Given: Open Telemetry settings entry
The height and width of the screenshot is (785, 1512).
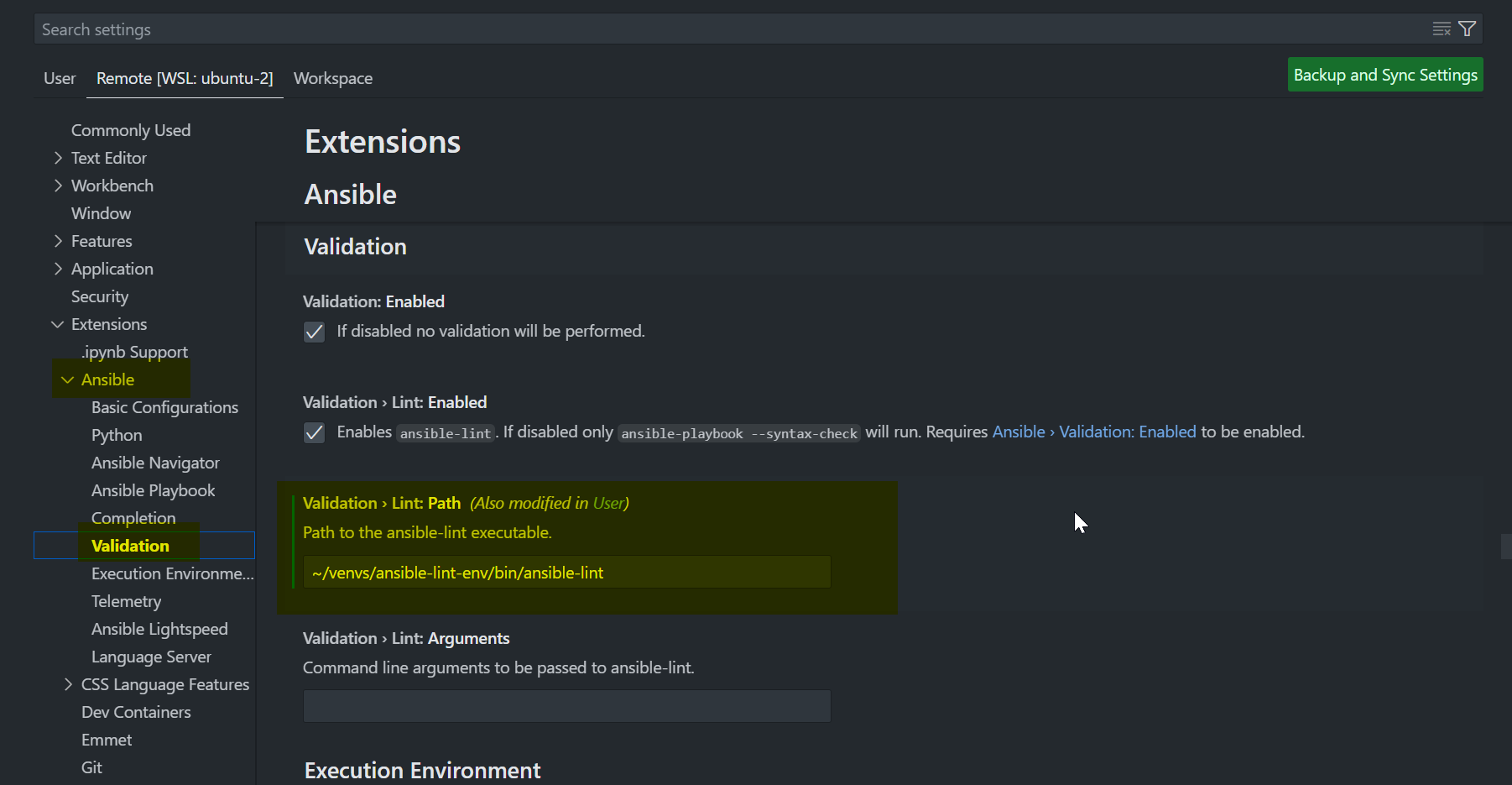Looking at the screenshot, I should [126, 601].
